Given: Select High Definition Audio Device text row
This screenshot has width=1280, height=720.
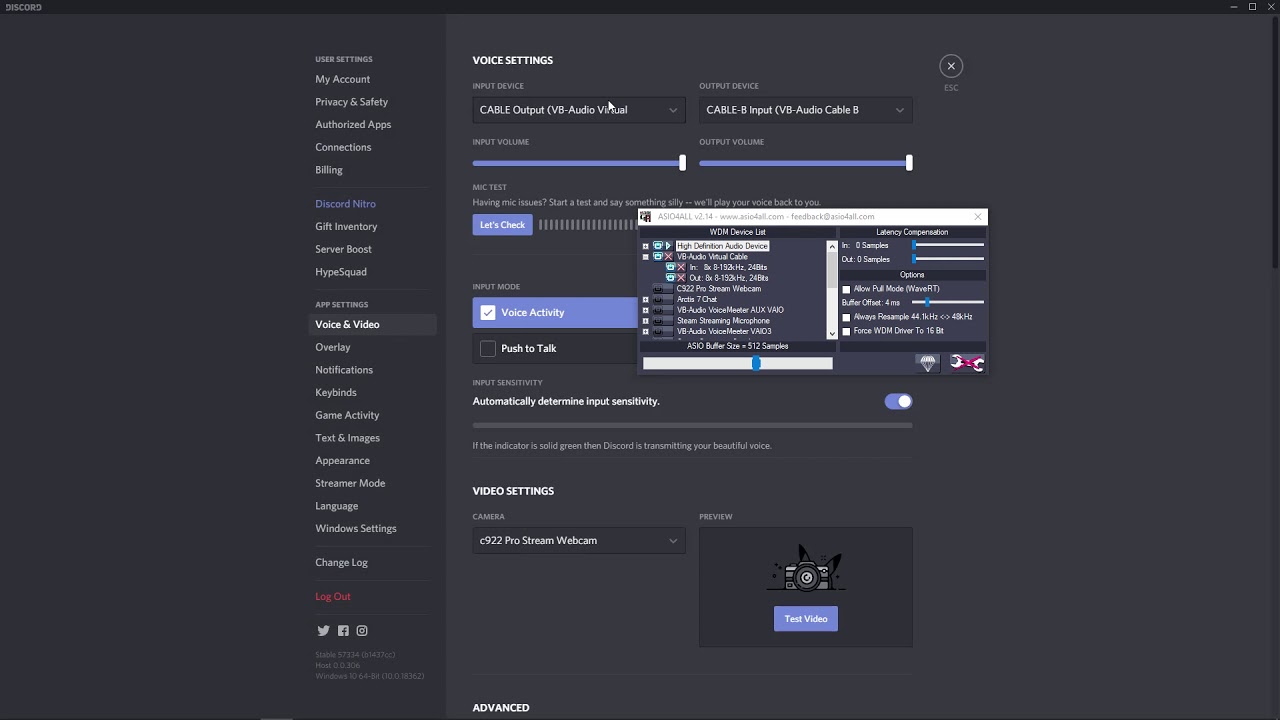Looking at the screenshot, I should click(723, 246).
